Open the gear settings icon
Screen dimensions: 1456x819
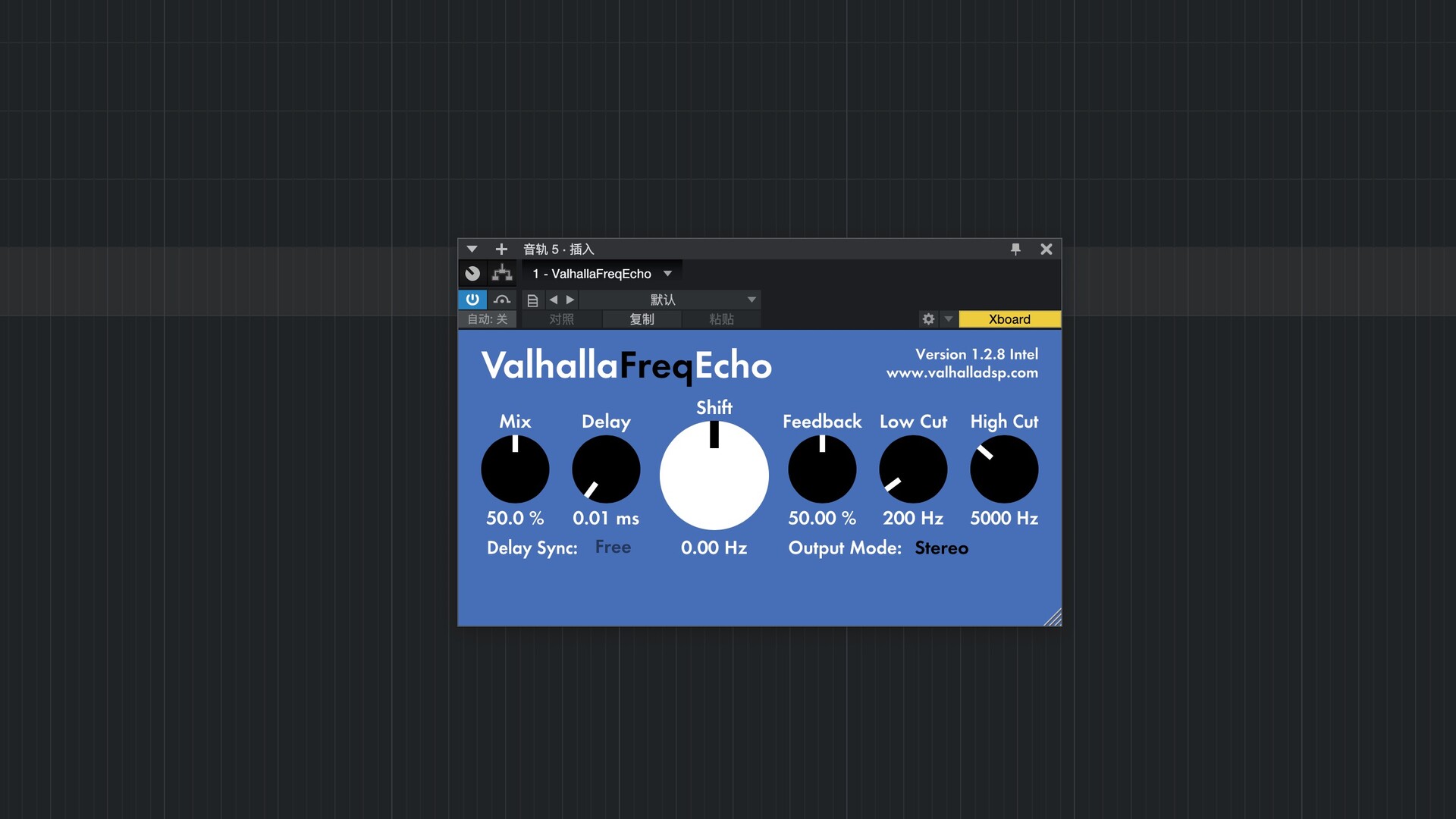click(928, 319)
